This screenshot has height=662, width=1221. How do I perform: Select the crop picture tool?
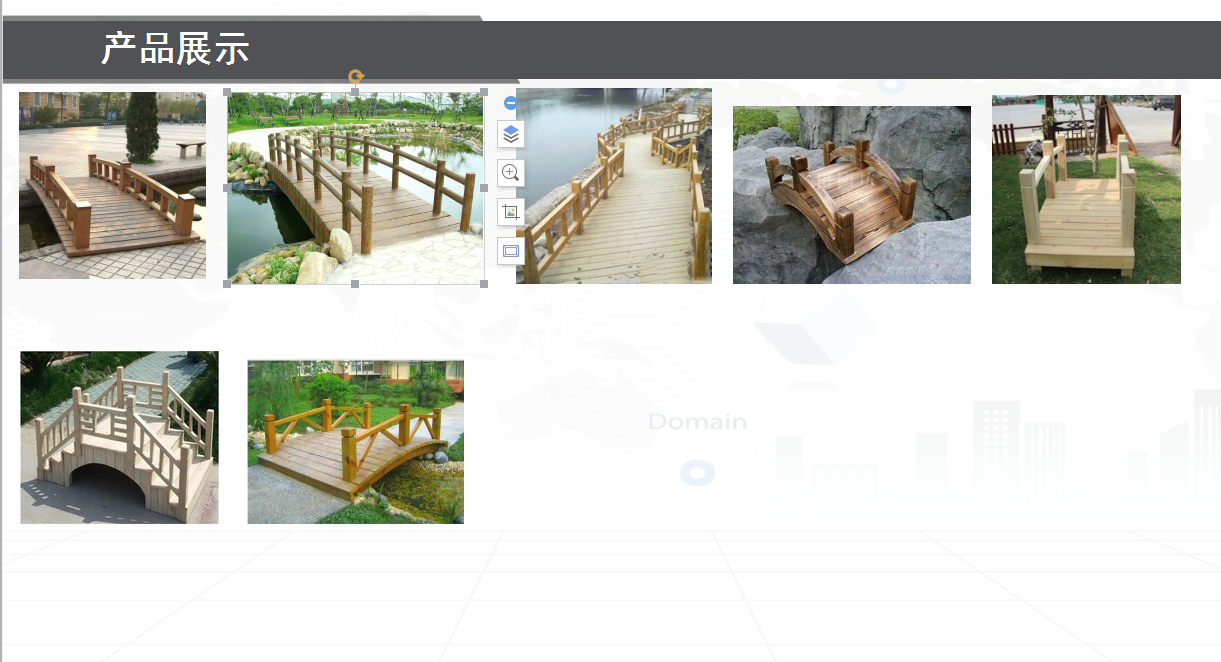(511, 212)
